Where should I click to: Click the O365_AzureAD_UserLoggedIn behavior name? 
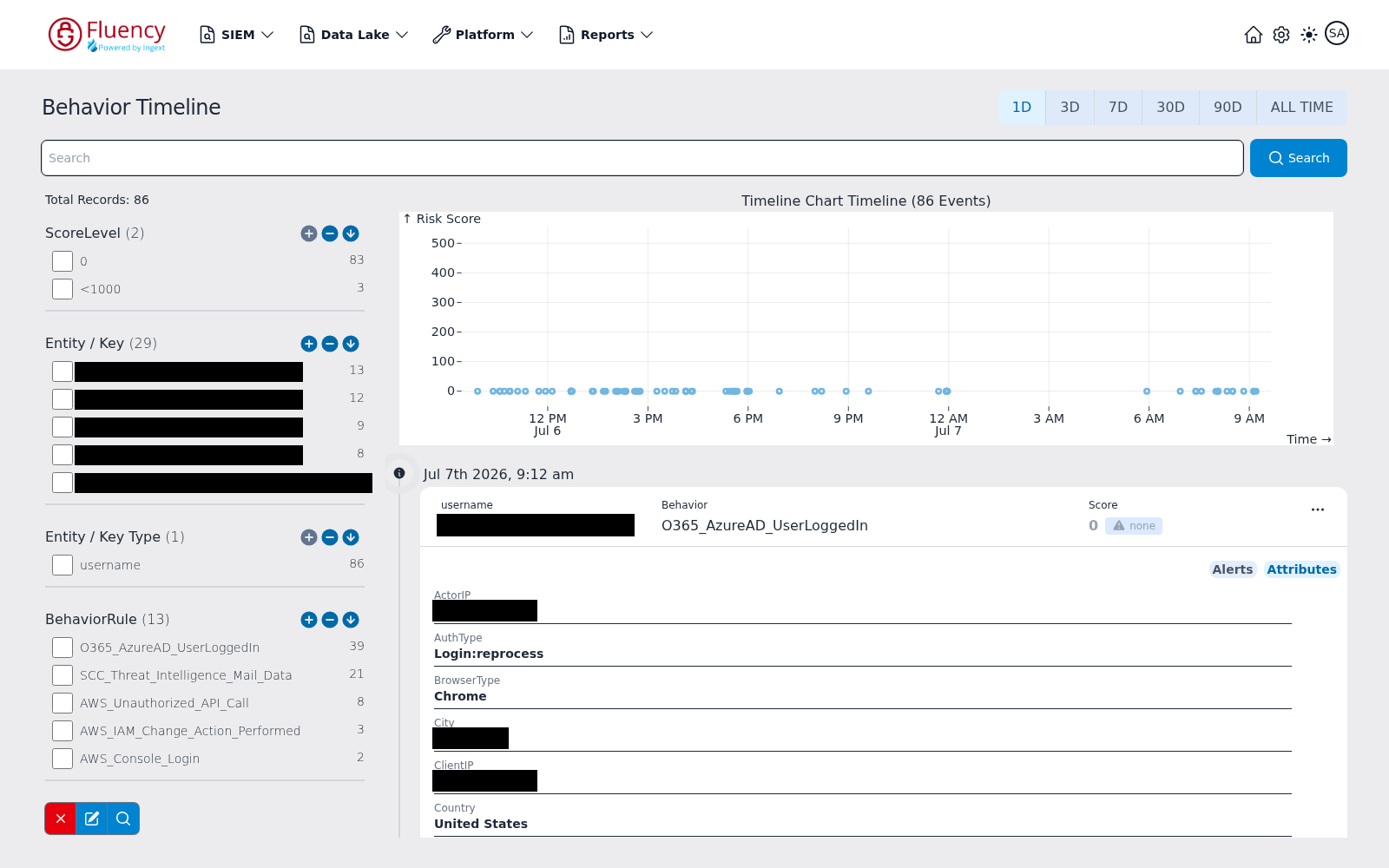[x=765, y=526]
